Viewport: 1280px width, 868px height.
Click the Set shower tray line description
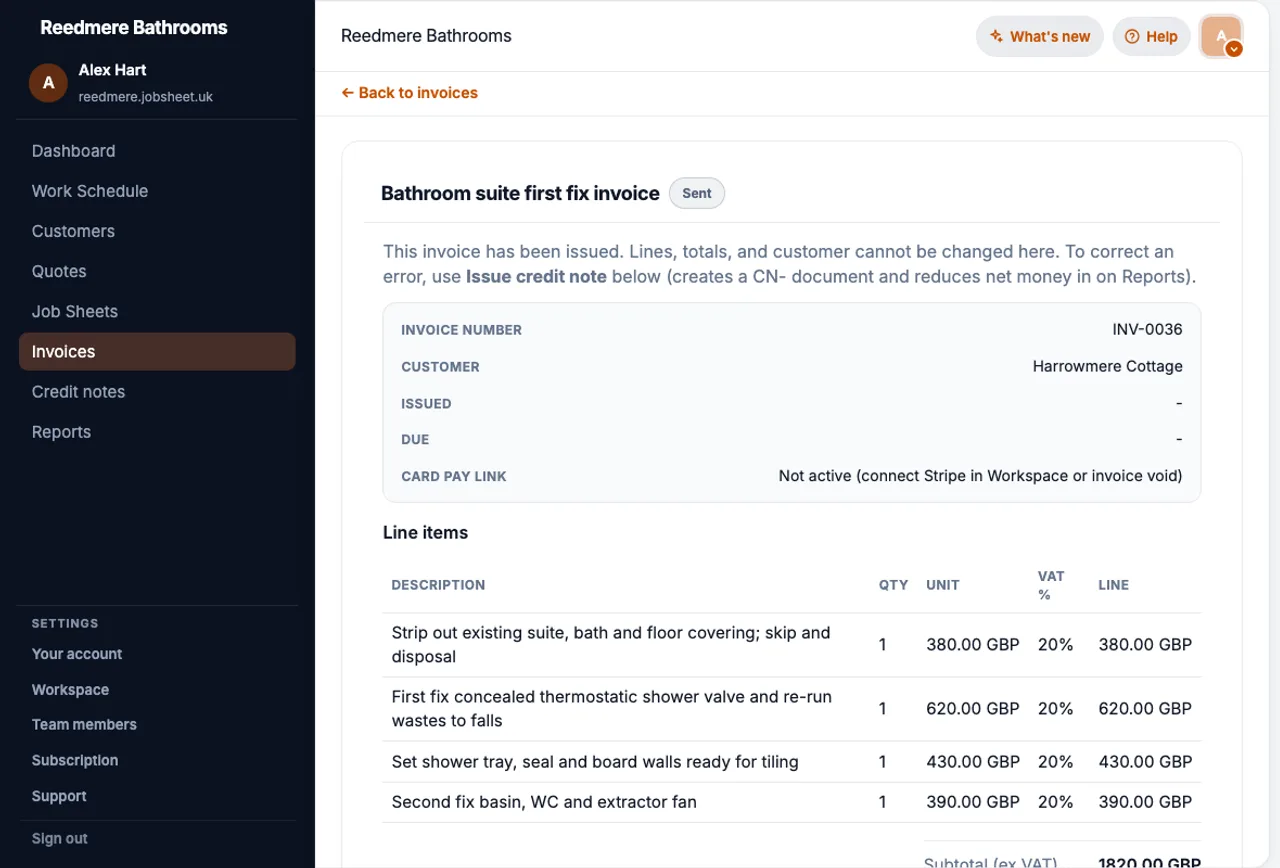tap(595, 762)
